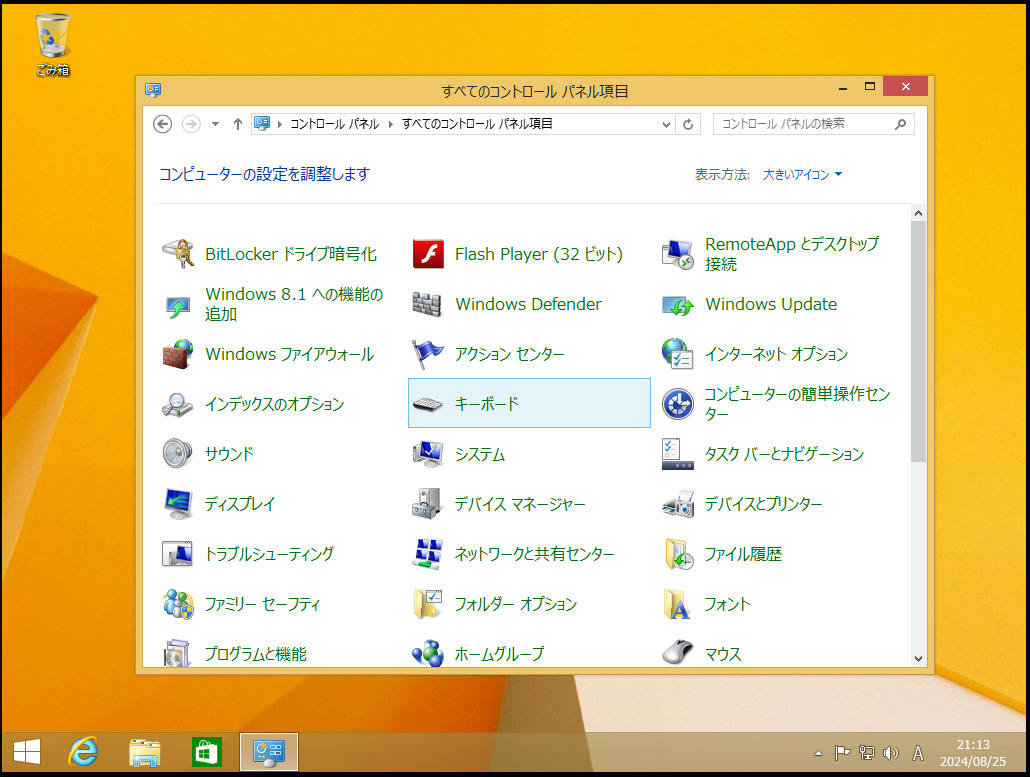Click the すべてのコントロール パネル項目 breadcrumb
Viewport: 1030px width, 777px height.
pos(477,124)
